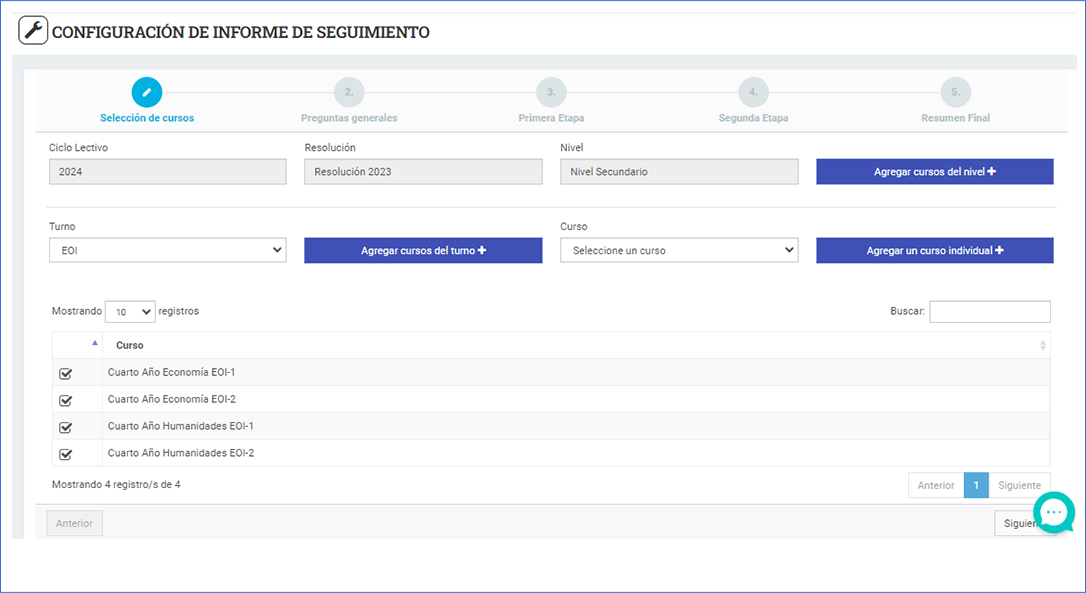Uncheck Cuarto Año Economía EOI-1 checkbox
Viewport: 1086px width, 593px height.
[x=66, y=373]
